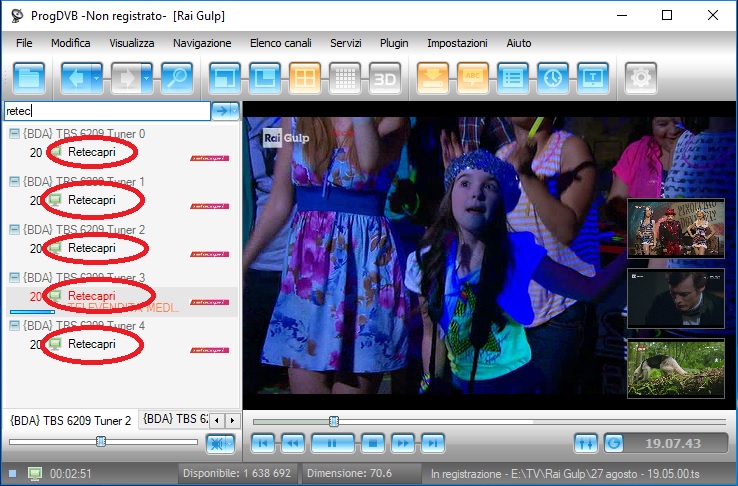Click the mute audio icon

pyautogui.click(x=219, y=443)
